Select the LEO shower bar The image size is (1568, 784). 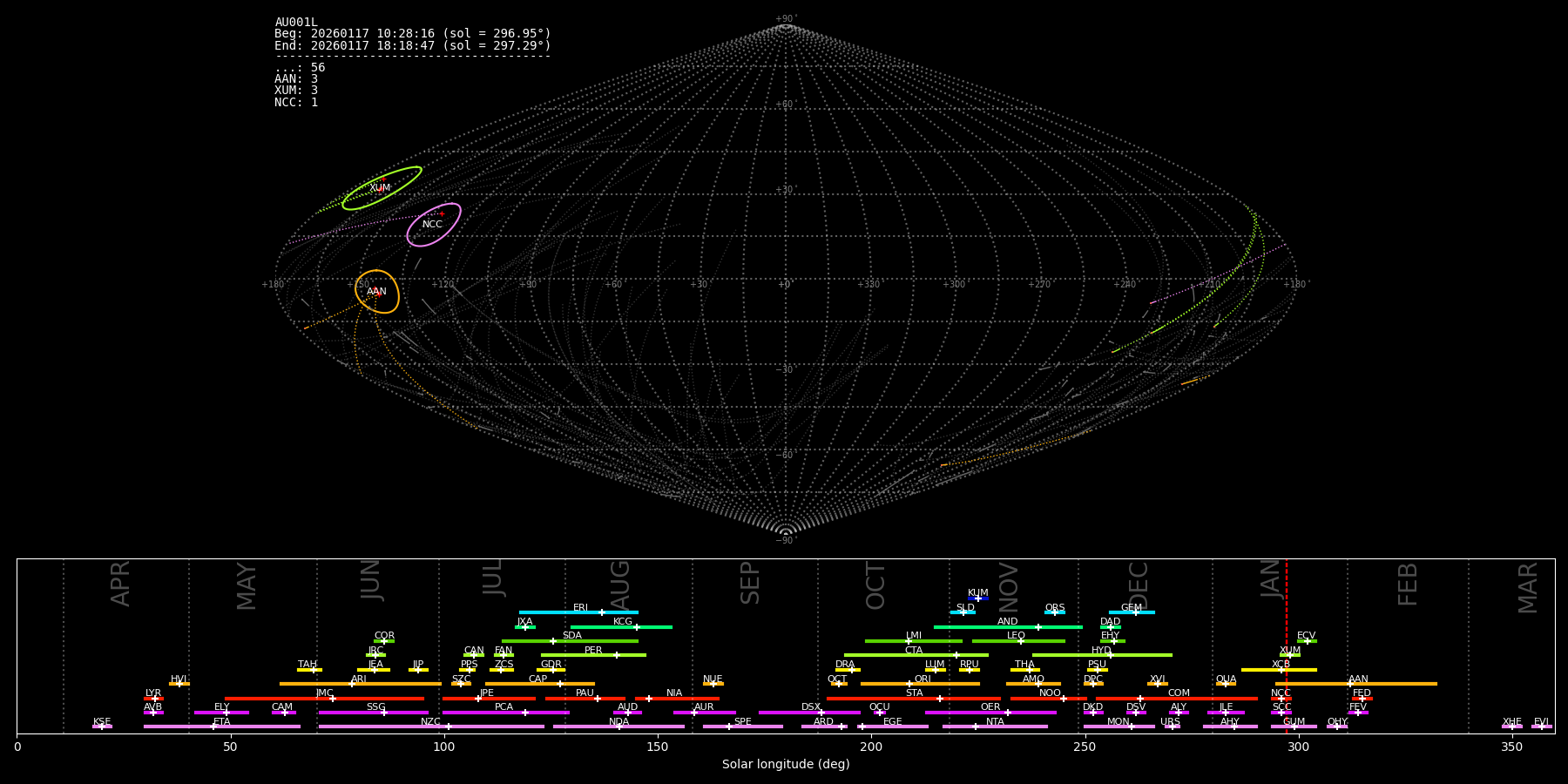tap(1018, 641)
